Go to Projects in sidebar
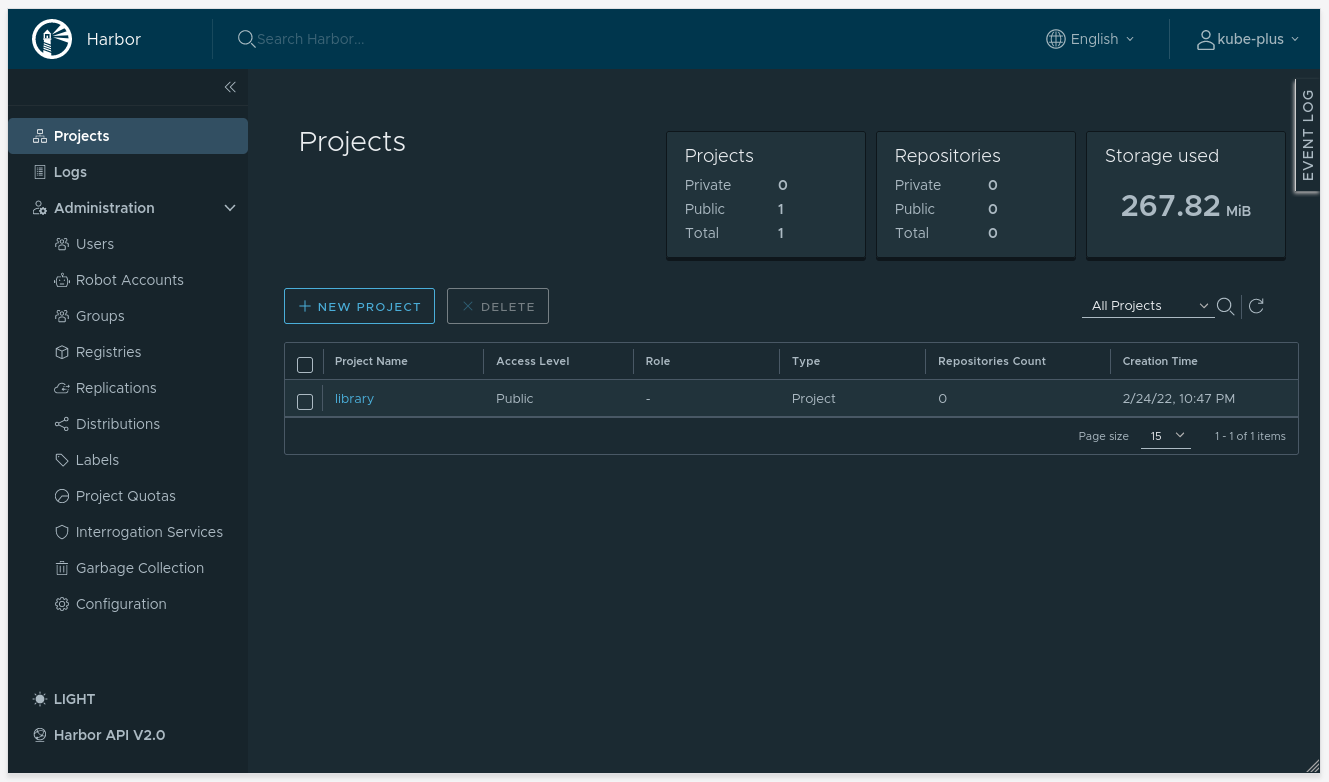 128,136
